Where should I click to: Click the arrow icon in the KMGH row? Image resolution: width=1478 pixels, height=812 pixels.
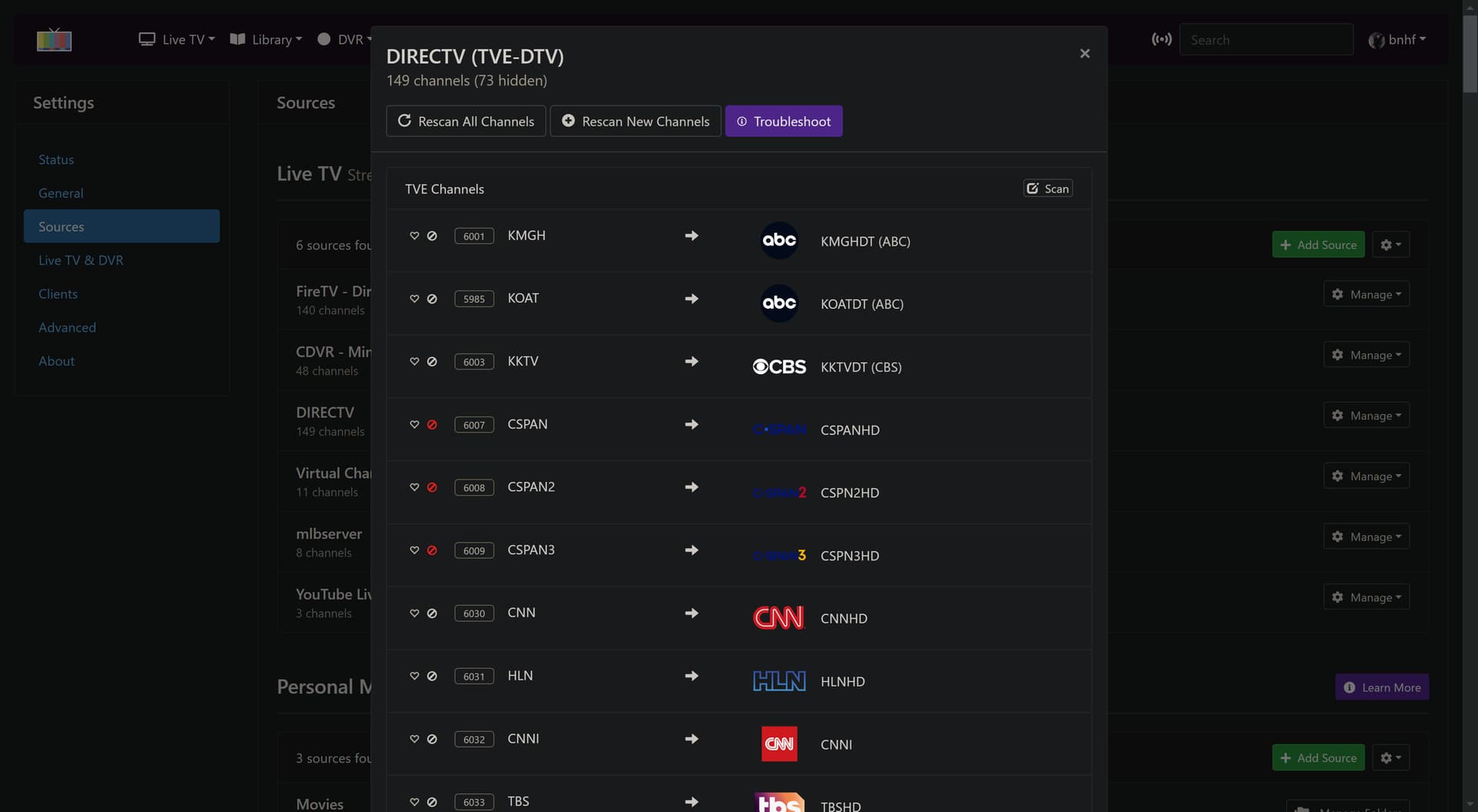(x=691, y=236)
